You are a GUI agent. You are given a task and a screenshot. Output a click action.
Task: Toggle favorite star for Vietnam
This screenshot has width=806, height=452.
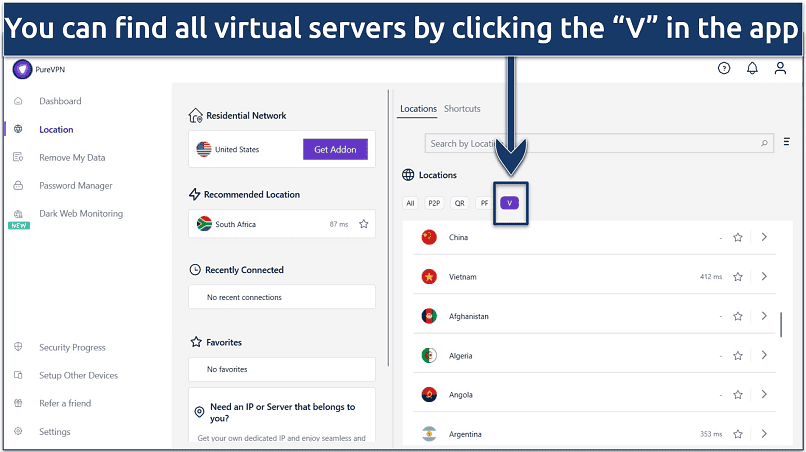738,277
